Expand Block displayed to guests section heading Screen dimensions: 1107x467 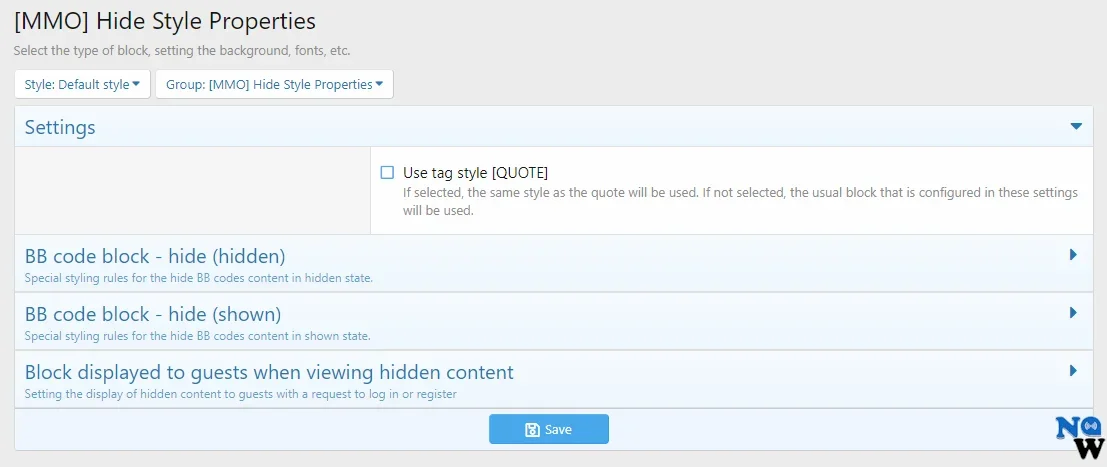(x=269, y=372)
